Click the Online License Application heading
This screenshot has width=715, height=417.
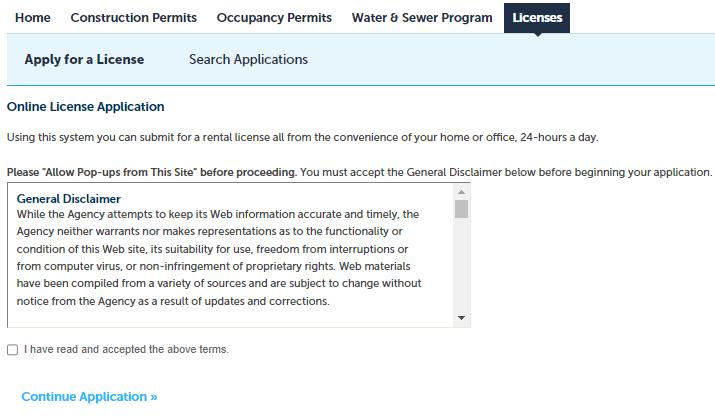(x=86, y=106)
